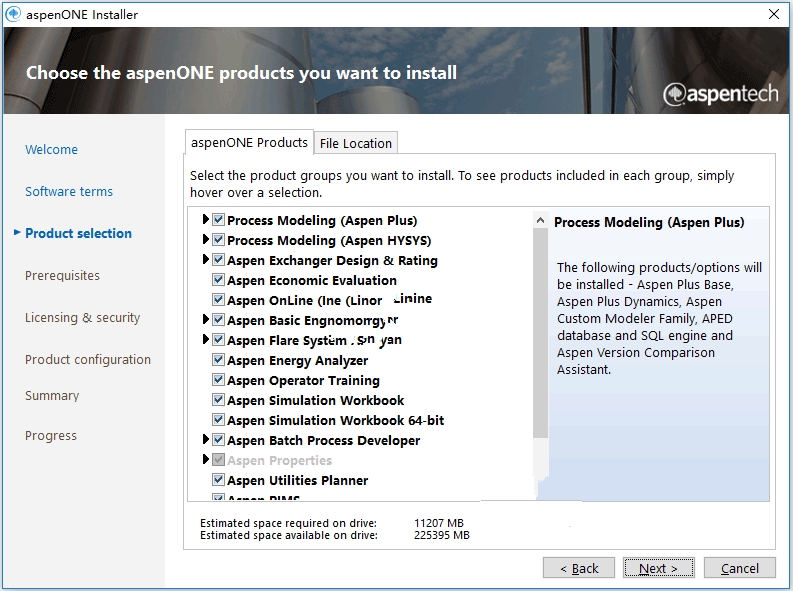This screenshot has width=793, height=591.
Task: Uncheck Process Modeling (Aspen HYSYS) checkbox
Action: tap(218, 240)
